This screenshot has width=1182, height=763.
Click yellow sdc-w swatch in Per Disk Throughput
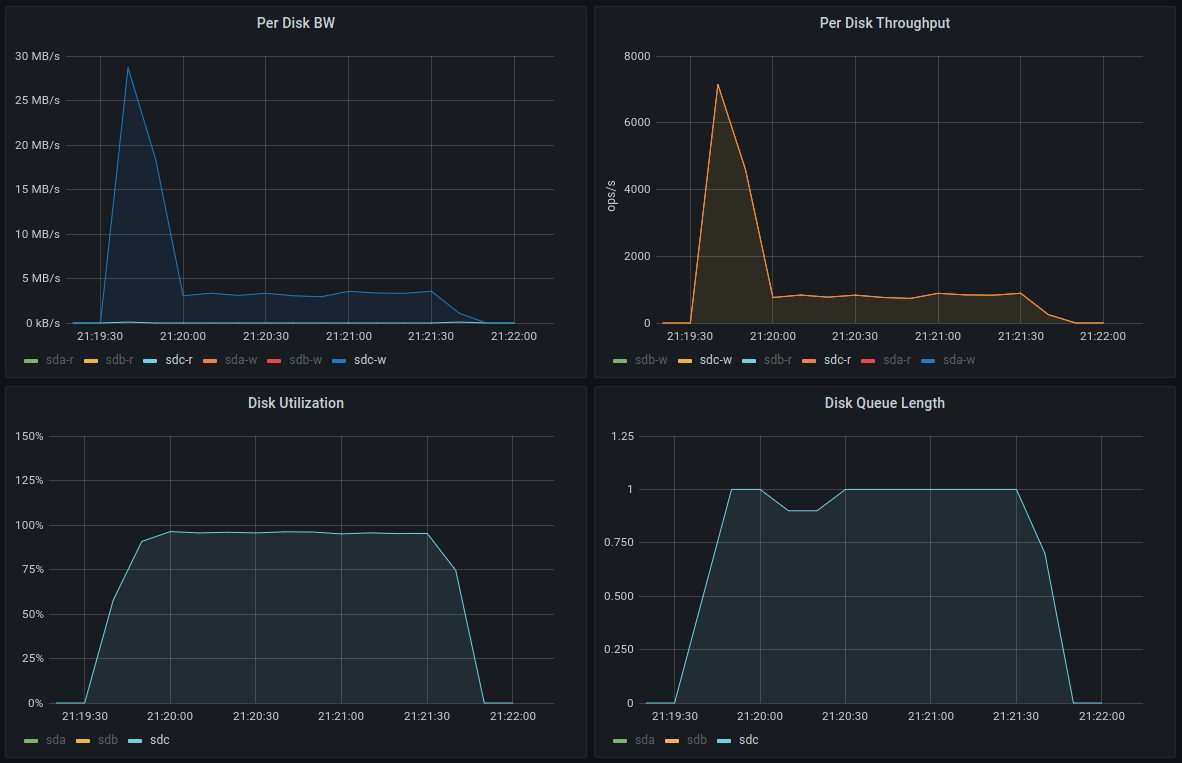click(684, 361)
